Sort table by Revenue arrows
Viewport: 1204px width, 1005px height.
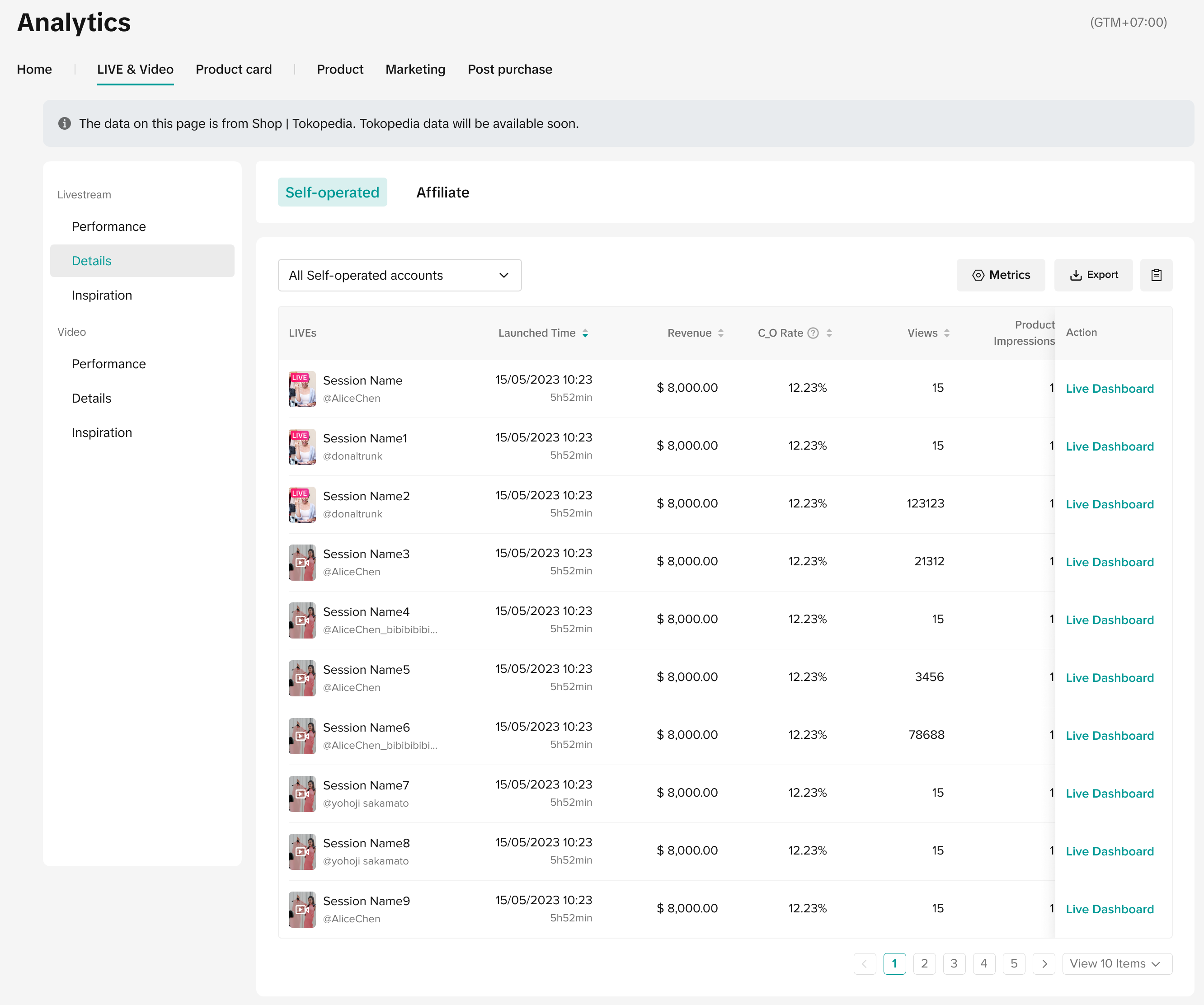click(x=721, y=333)
